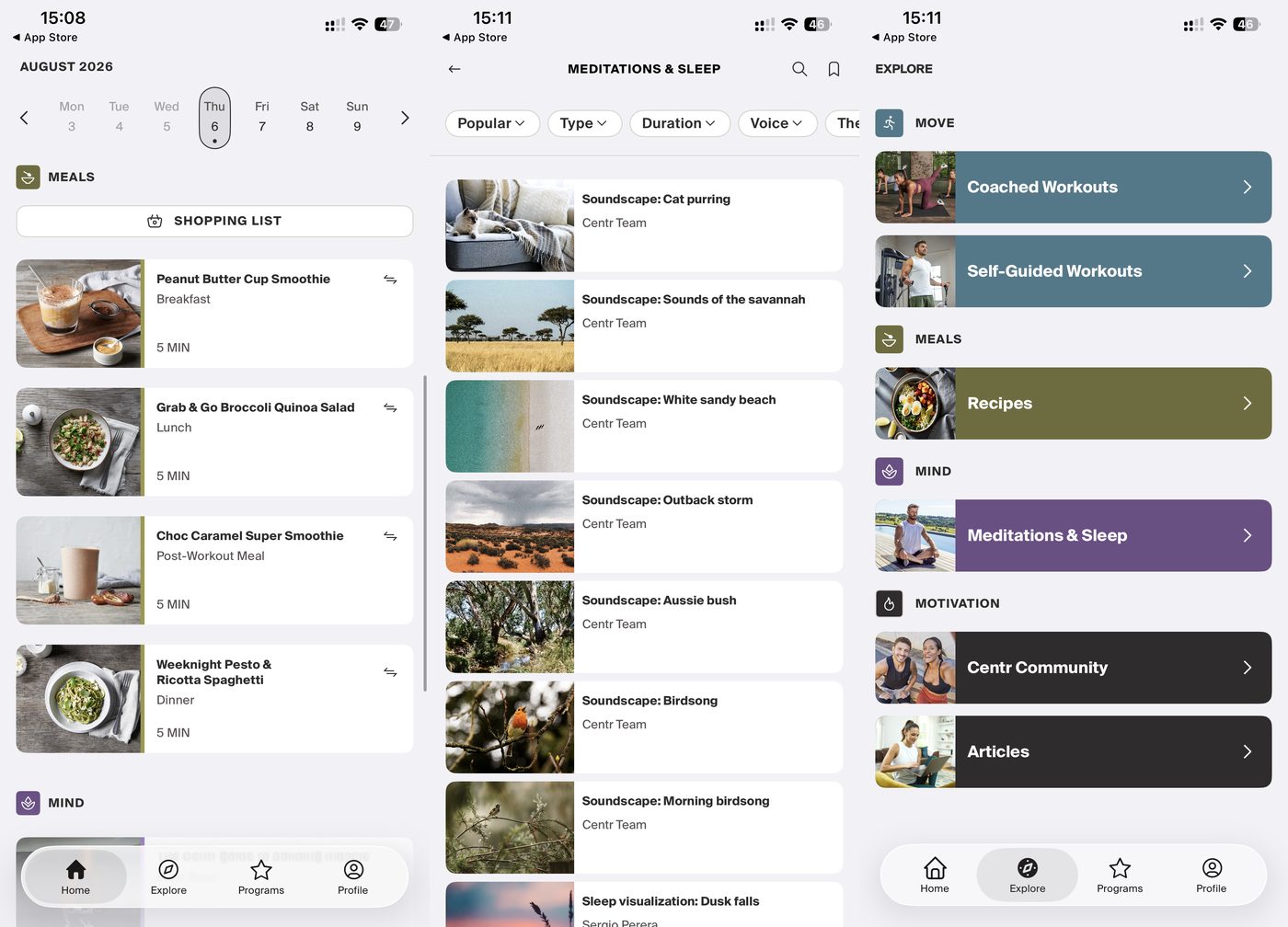1288x927 pixels.
Task: Tap the Move running icon on Explore
Action: [x=889, y=123]
